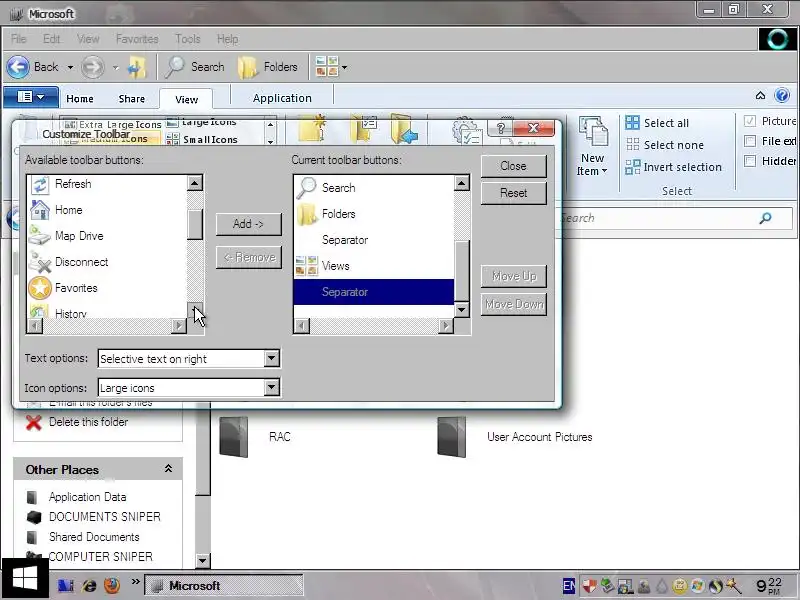Click current buttons list scroll-up arrow
800x600 pixels.
[462, 183]
